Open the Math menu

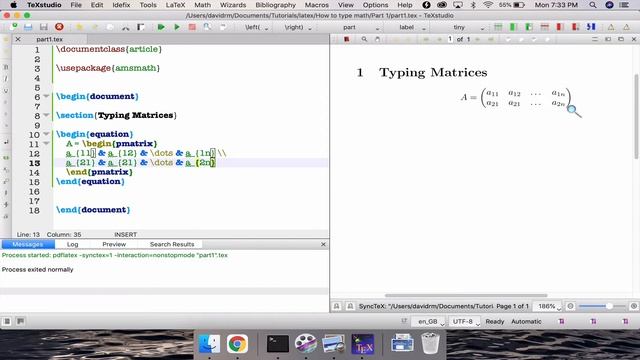[x=202, y=5]
